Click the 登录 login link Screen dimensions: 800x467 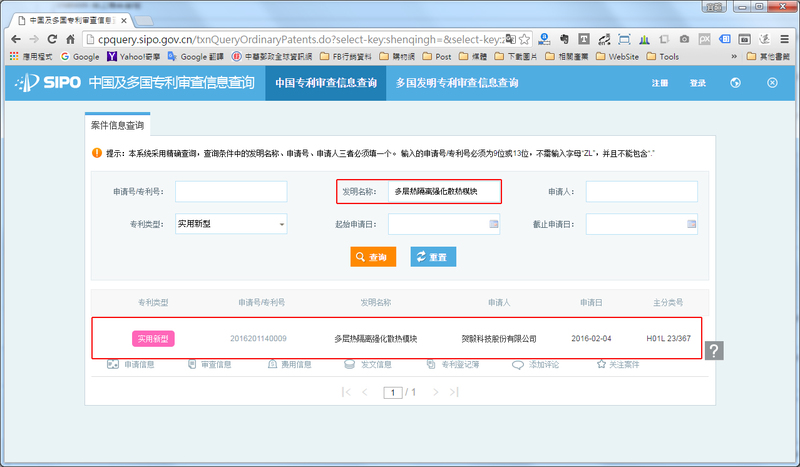[698, 83]
